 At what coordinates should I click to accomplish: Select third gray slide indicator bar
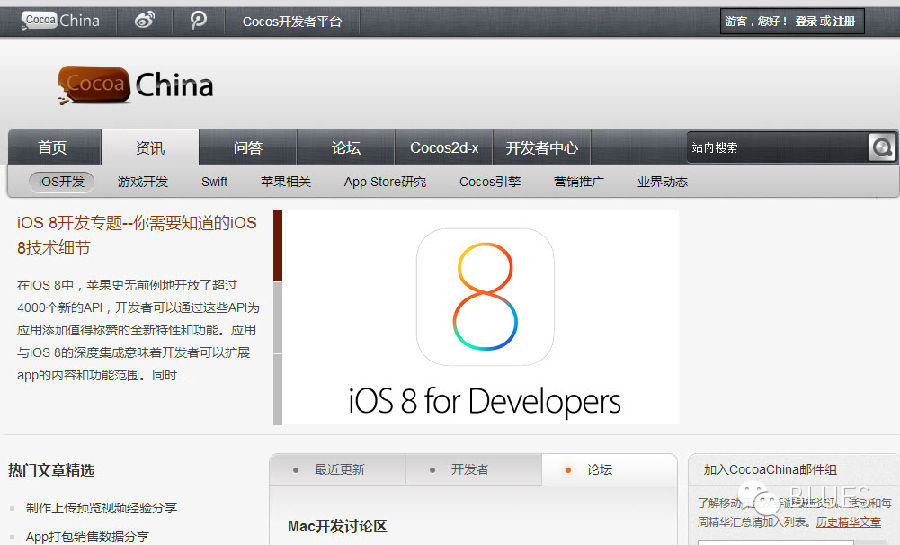point(277,389)
